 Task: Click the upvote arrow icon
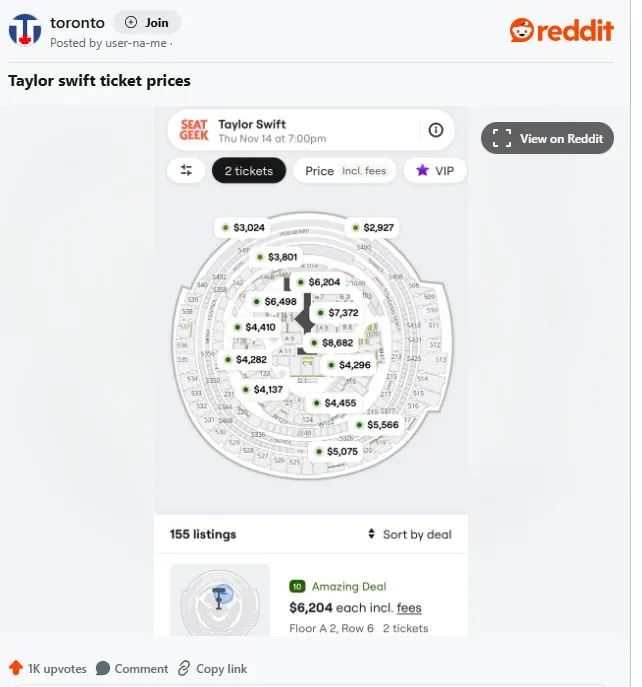16,668
